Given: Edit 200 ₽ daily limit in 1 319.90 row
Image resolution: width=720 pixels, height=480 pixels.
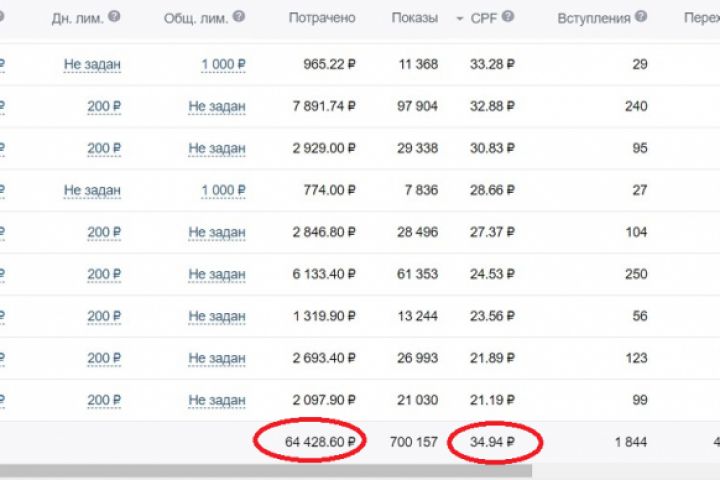Looking at the screenshot, I should coord(104,316).
